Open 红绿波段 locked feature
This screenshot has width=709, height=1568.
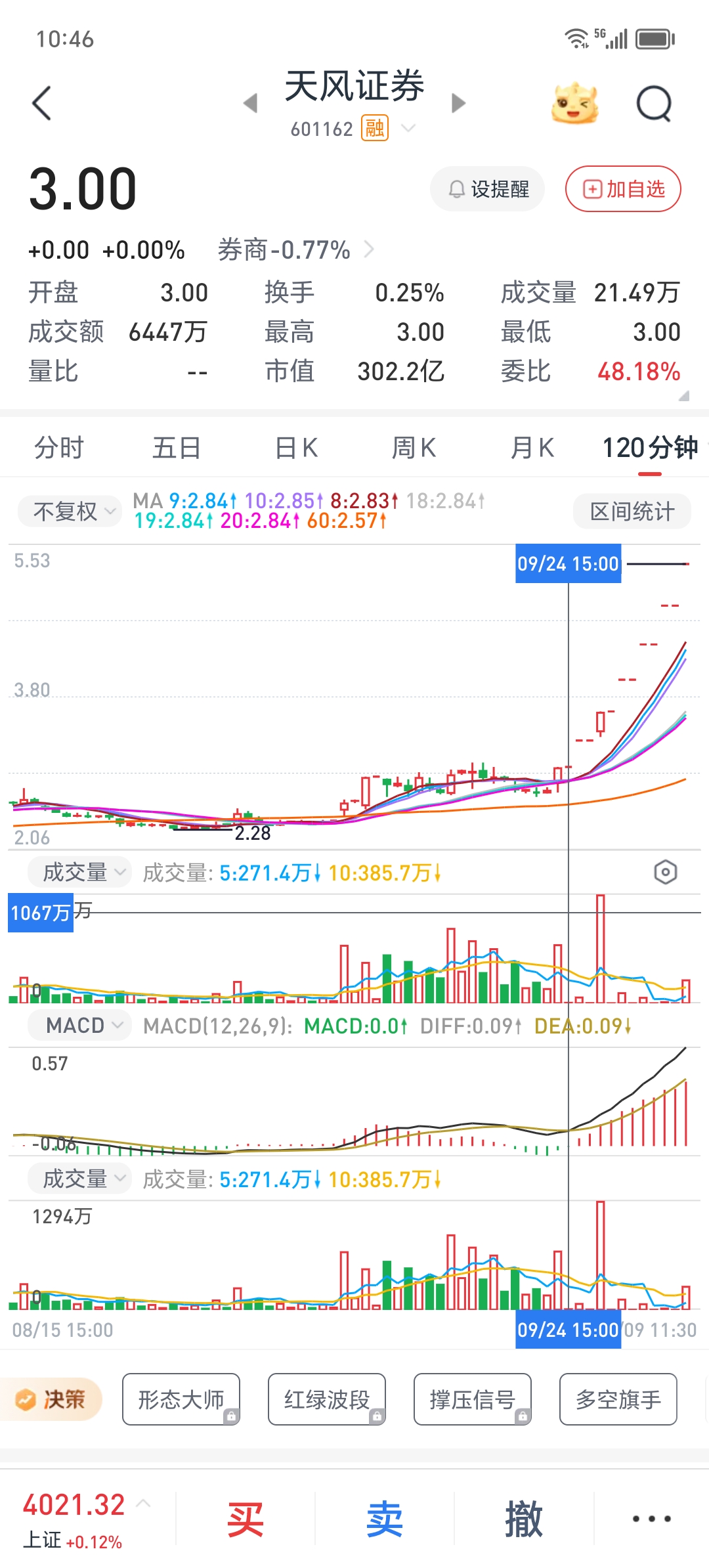[x=327, y=1399]
